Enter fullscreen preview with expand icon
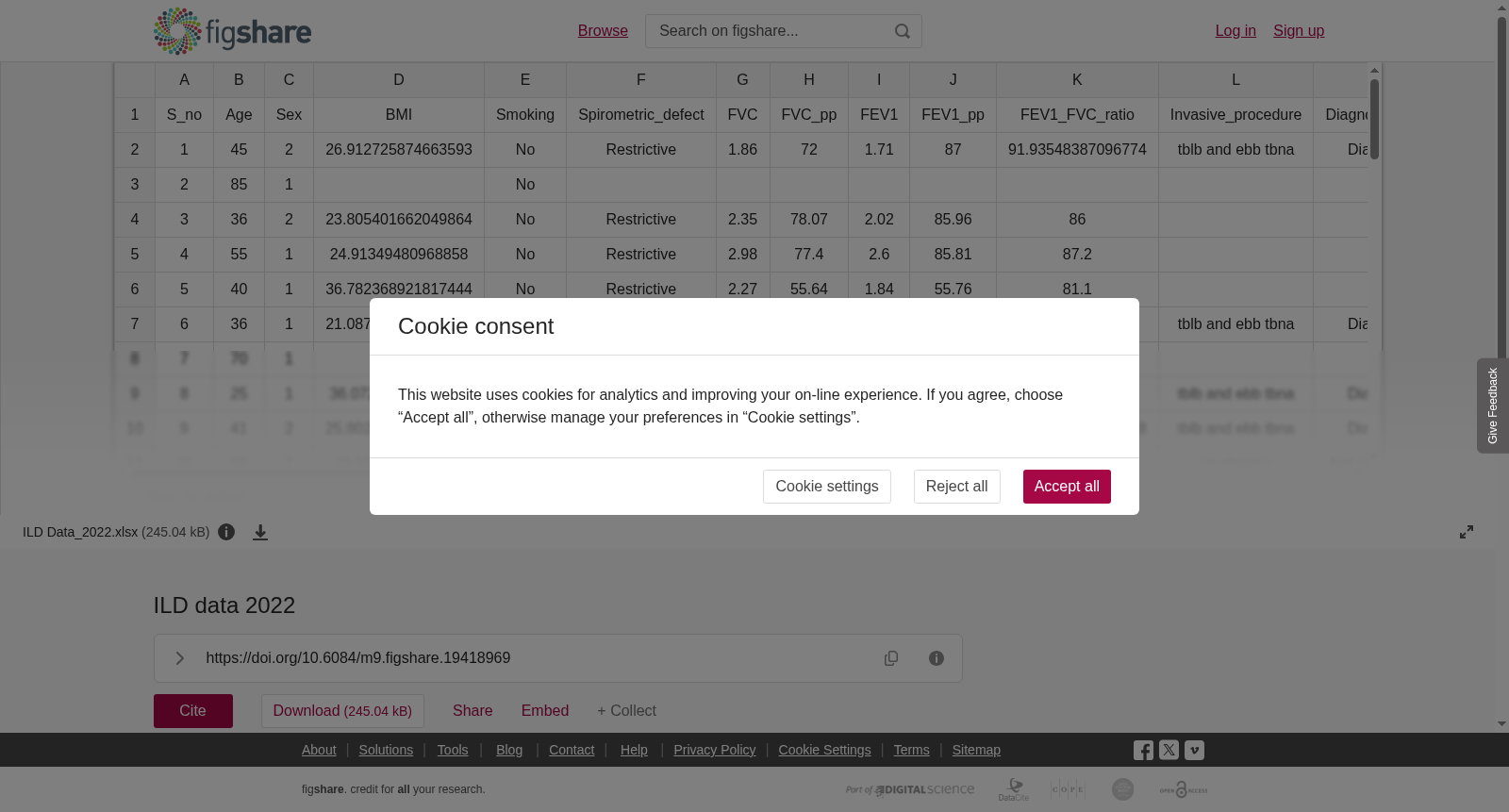The width and height of the screenshot is (1509, 812). pos(1467,532)
